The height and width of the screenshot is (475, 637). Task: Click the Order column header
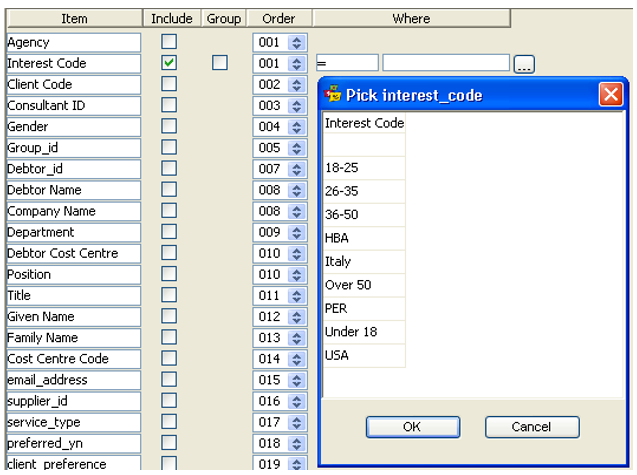point(279,19)
